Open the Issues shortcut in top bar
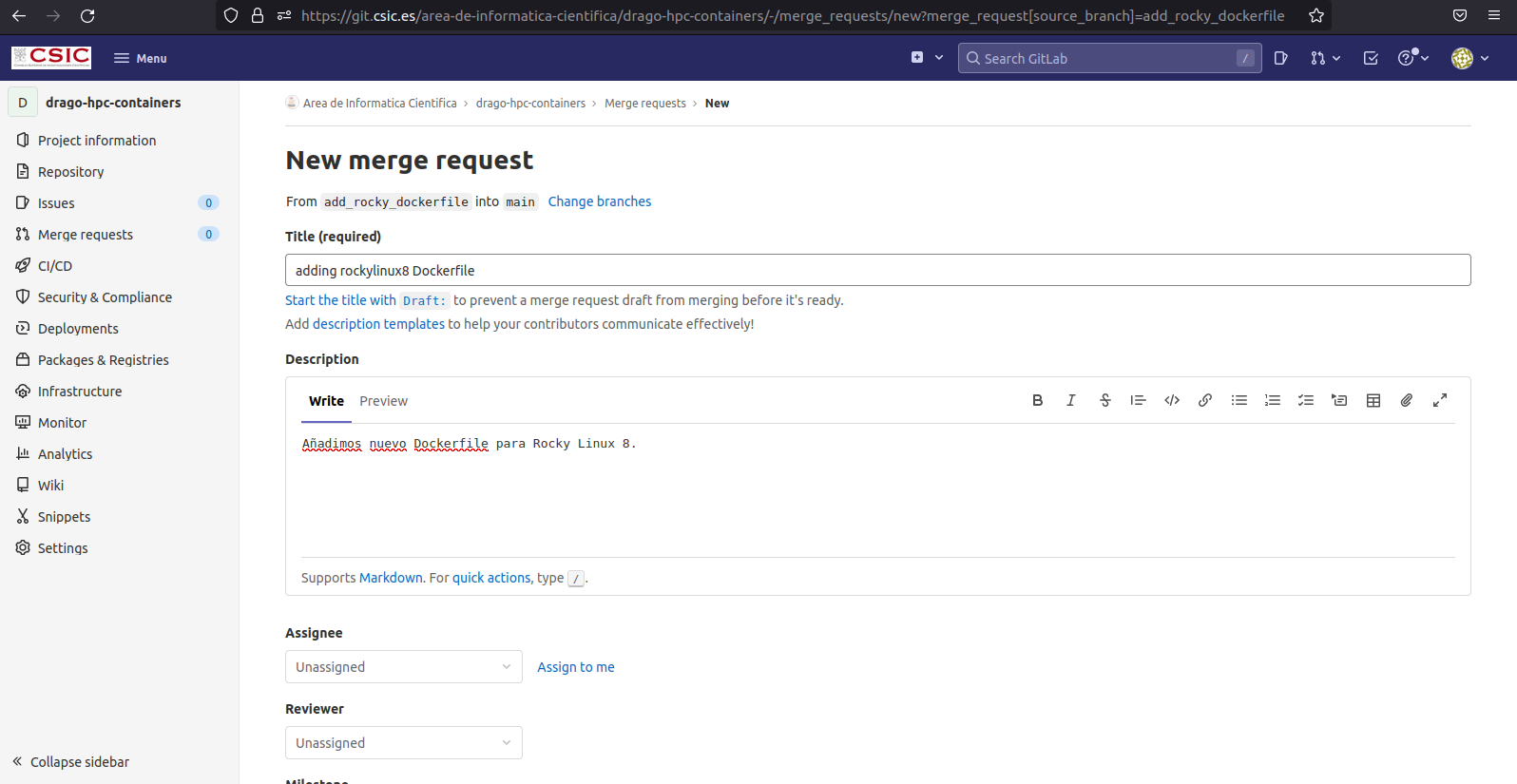 1281,58
